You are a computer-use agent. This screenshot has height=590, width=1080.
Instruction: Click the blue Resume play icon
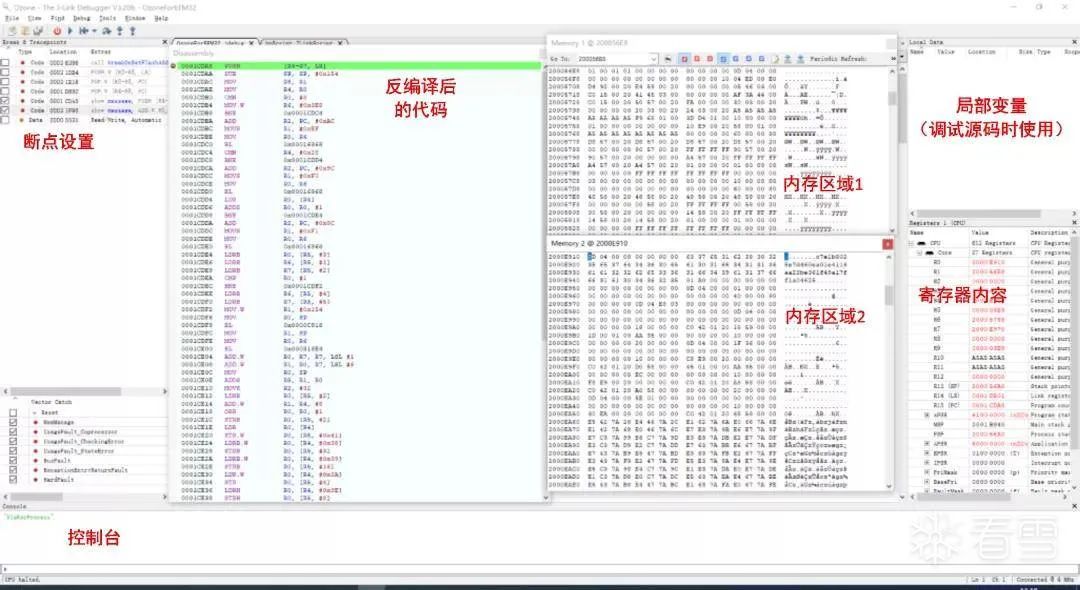click(70, 30)
